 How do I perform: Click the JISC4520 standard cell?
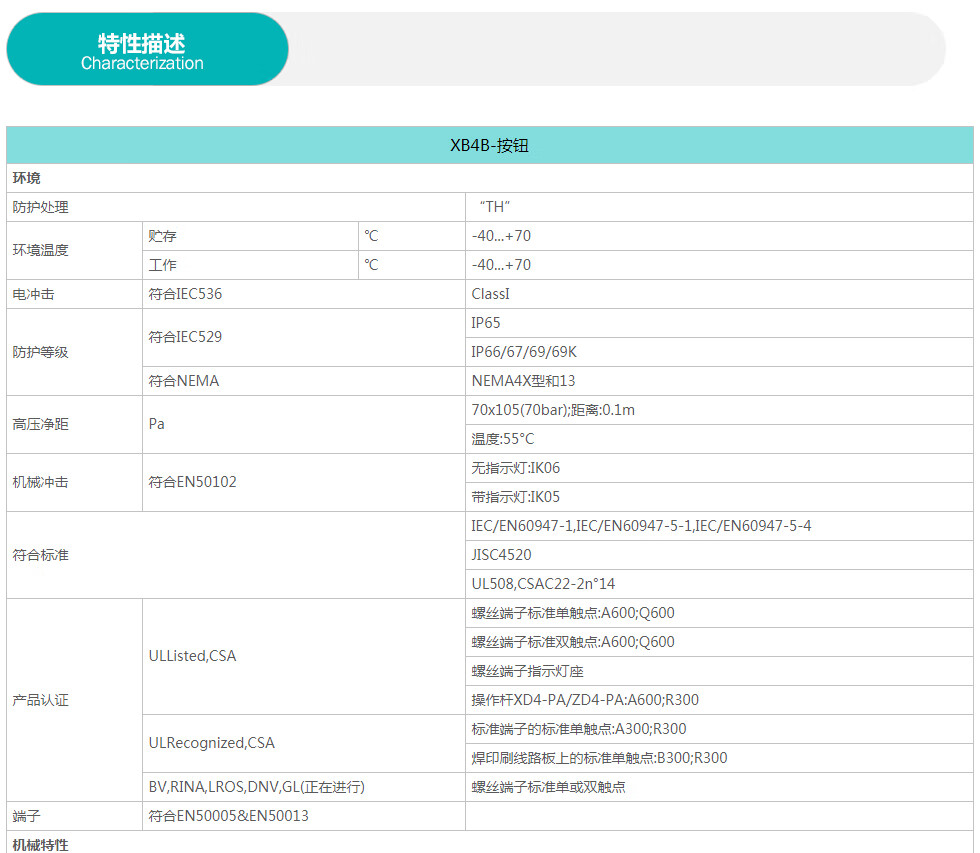(x=501, y=555)
